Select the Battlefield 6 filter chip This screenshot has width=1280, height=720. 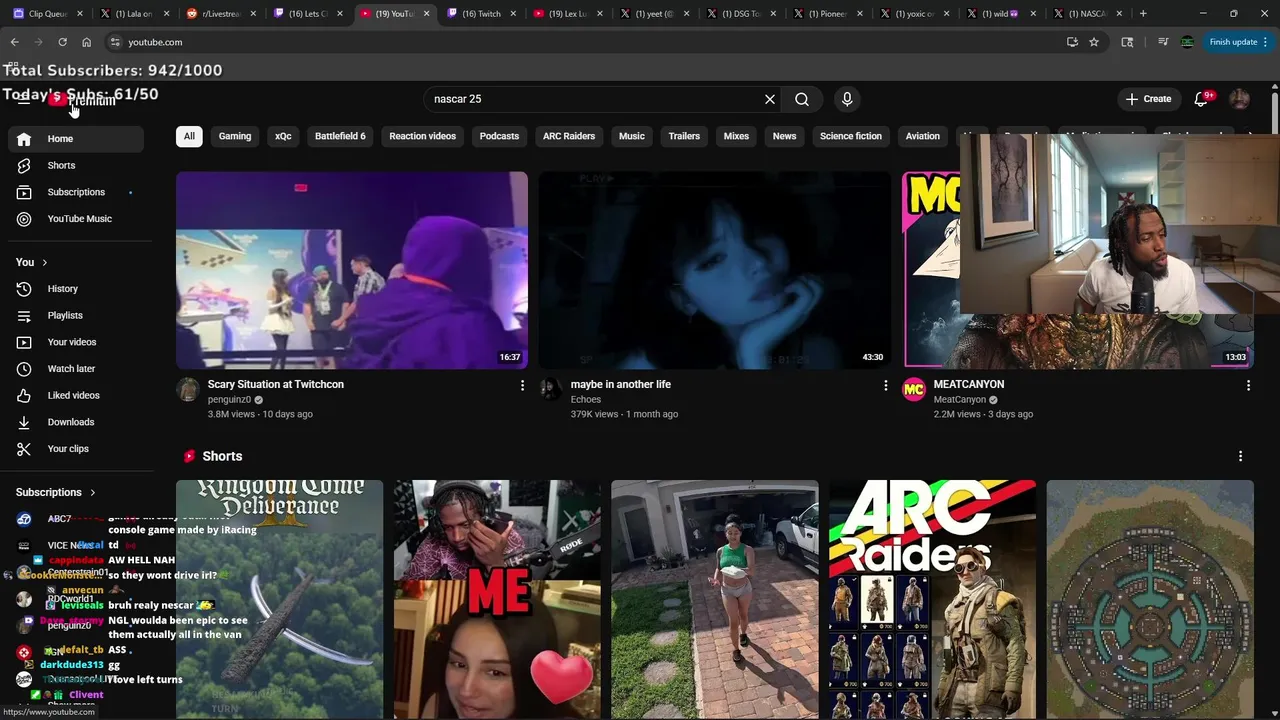pos(340,136)
